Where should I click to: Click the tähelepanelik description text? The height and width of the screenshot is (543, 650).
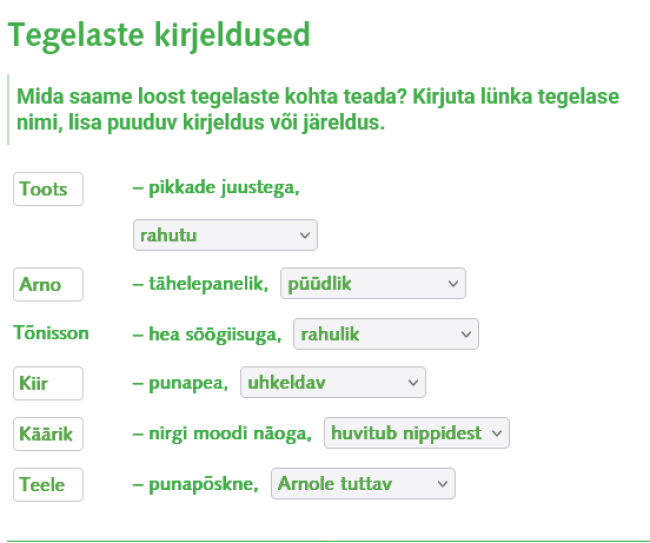pos(201,284)
